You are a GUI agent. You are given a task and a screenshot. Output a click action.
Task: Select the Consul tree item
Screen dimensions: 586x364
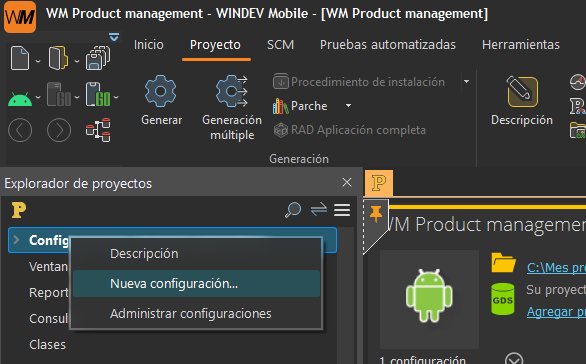49,319
